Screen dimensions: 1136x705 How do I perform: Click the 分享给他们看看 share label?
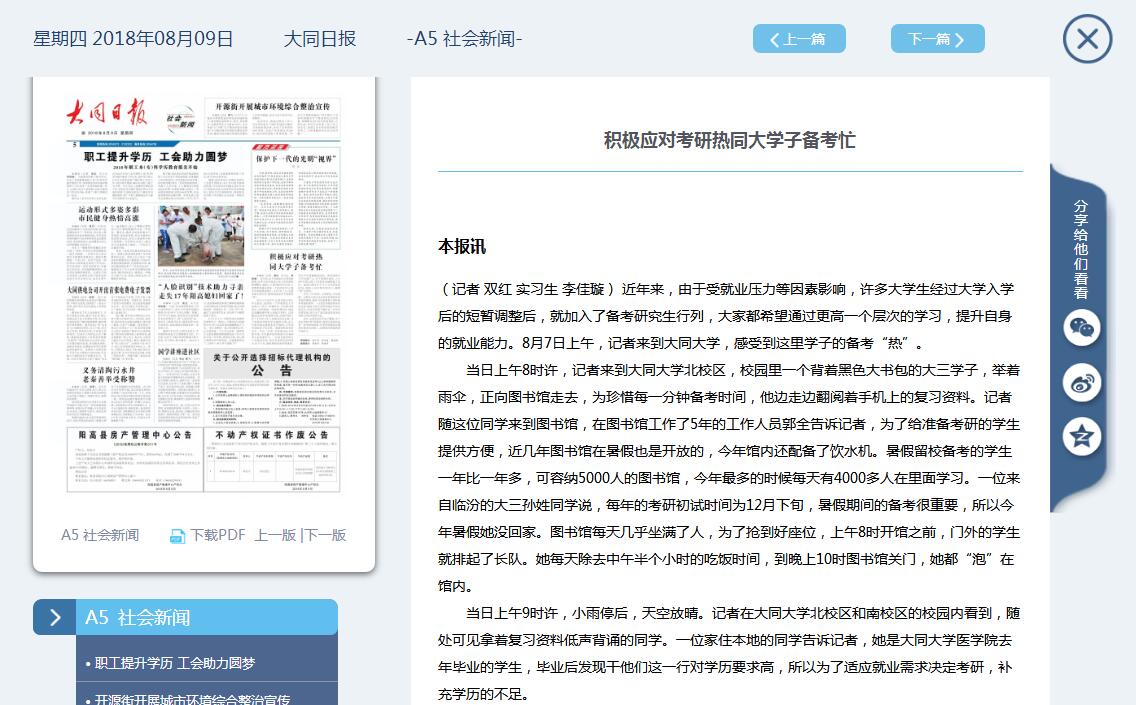(1081, 249)
